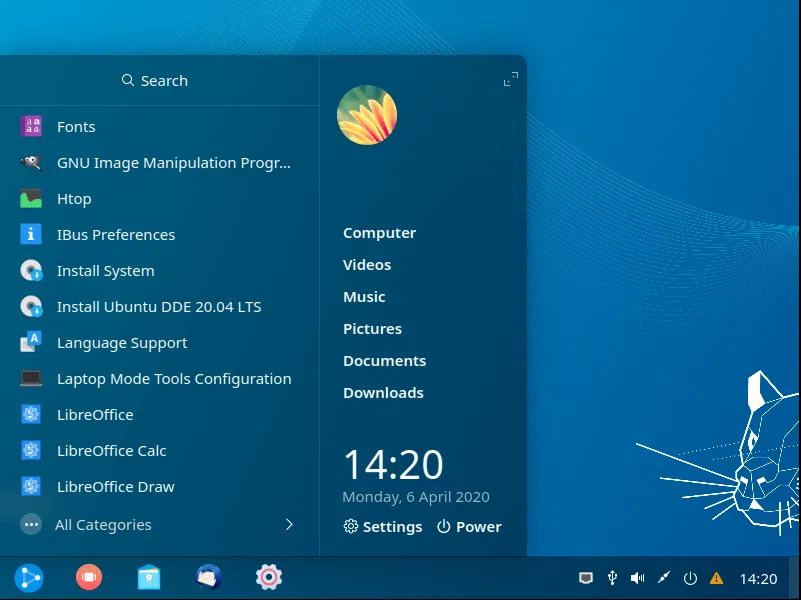Open the red multitasking view dock icon
The image size is (801, 600).
click(x=89, y=577)
